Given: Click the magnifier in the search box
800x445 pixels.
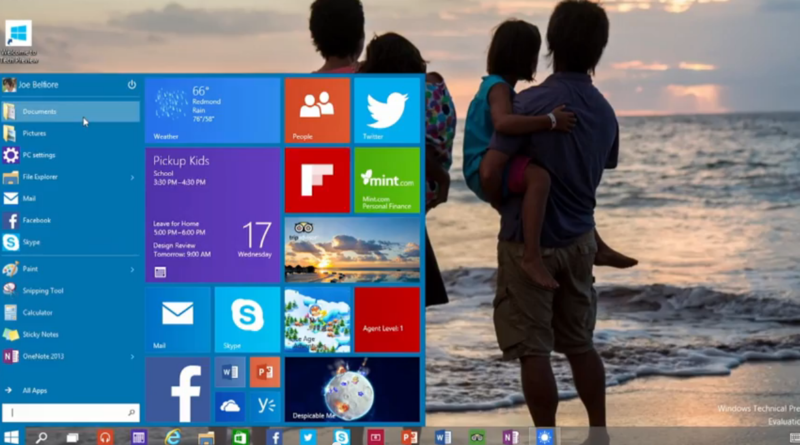Looking at the screenshot, I should coord(131,412).
